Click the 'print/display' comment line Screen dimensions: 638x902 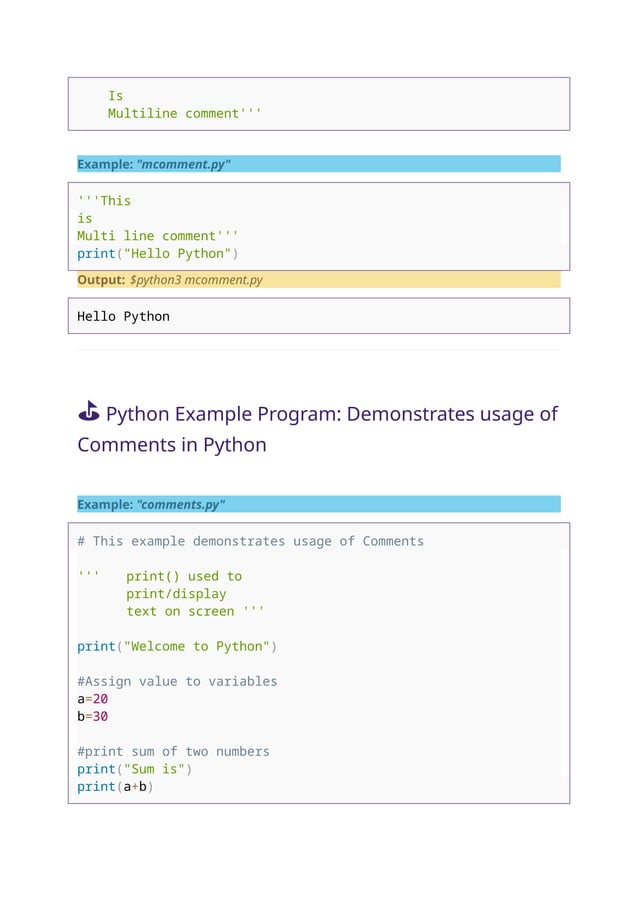(176, 594)
